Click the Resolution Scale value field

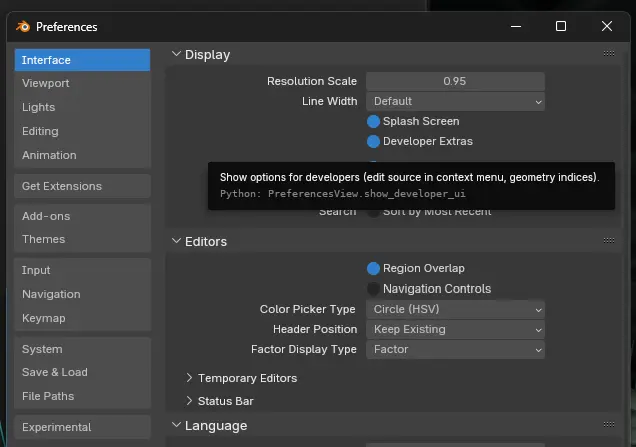coord(455,82)
